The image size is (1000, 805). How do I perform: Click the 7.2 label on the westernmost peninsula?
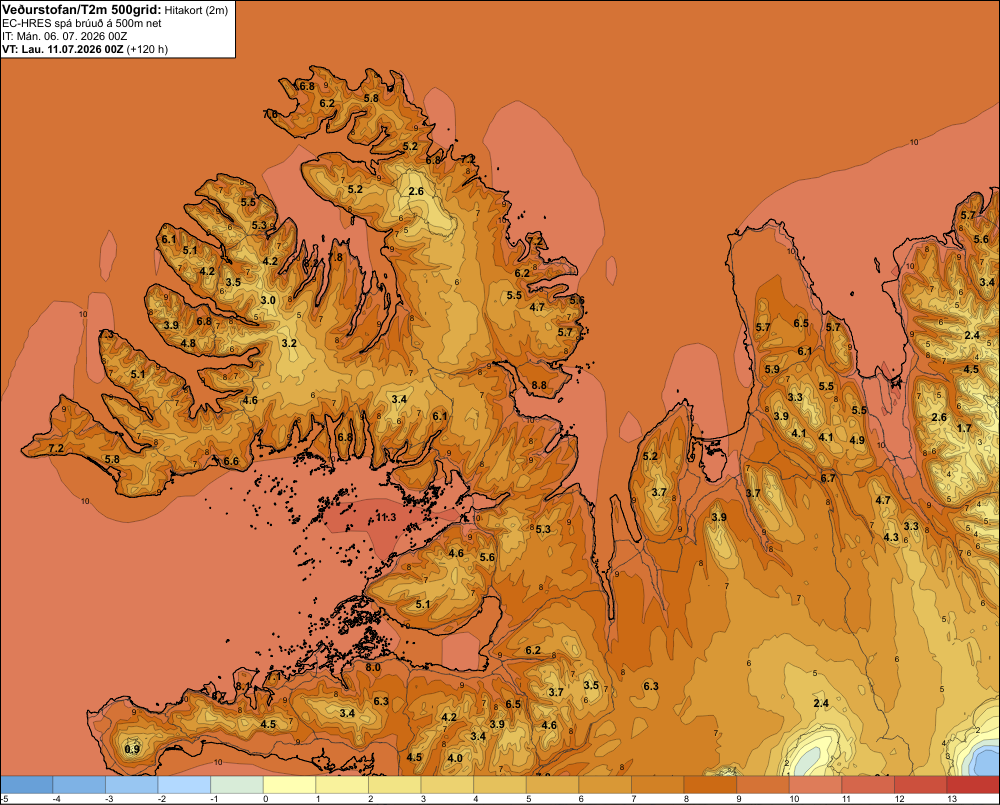coord(56,448)
